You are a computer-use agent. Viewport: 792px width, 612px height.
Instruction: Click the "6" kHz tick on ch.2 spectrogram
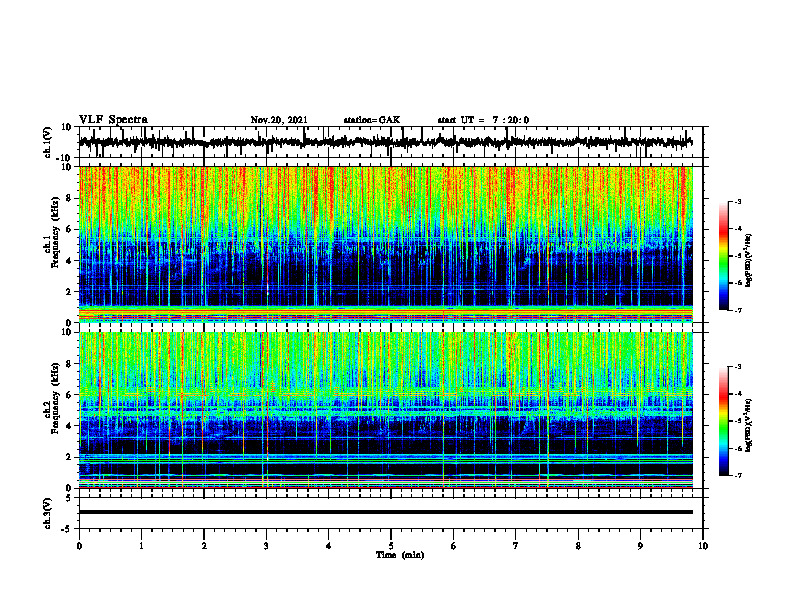tap(68, 395)
